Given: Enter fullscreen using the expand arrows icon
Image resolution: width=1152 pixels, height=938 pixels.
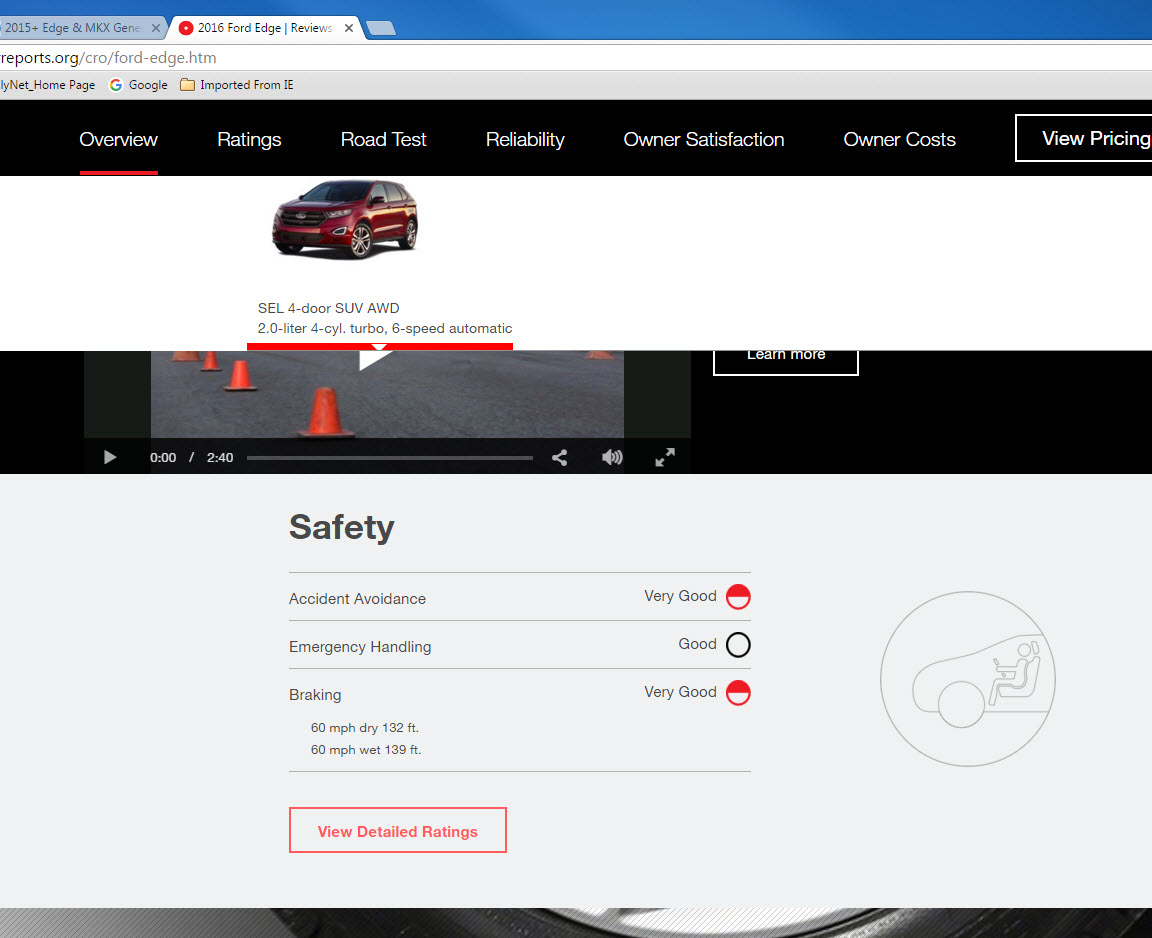Looking at the screenshot, I should [665, 458].
